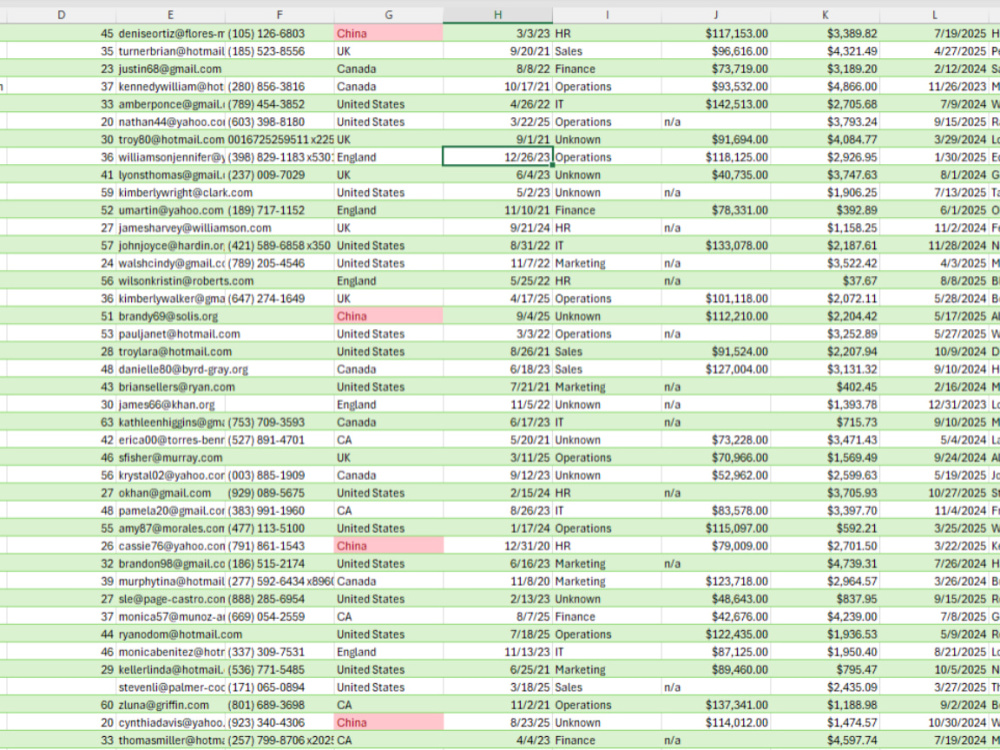
Task: Click highlighted China cell in deniseortiz row
Action: click(388, 33)
